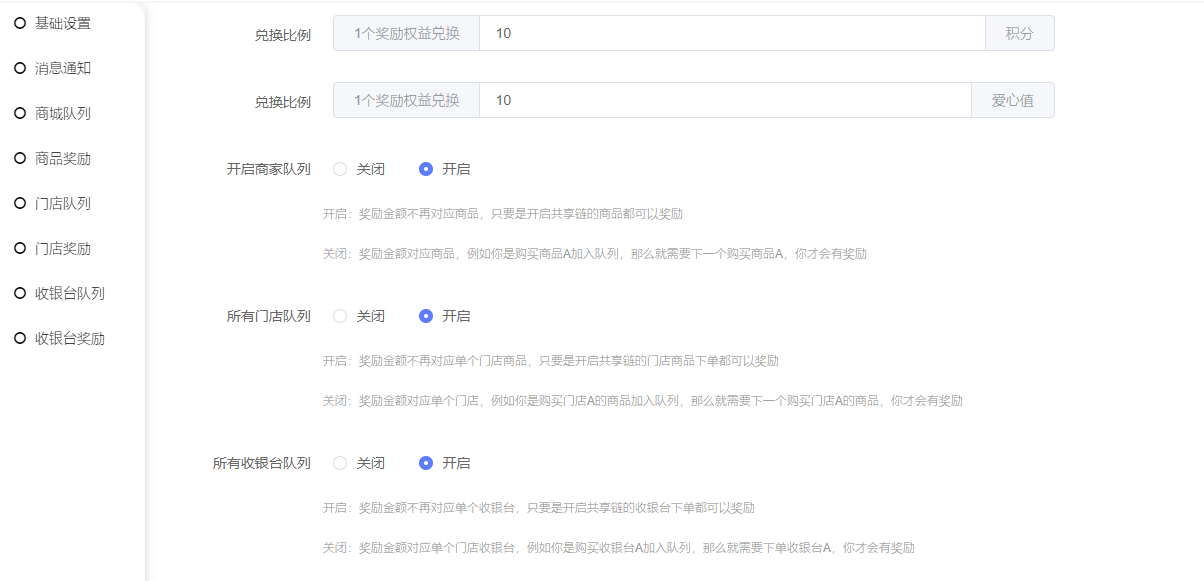Select 开启 for 所有收银台队列
The height and width of the screenshot is (581, 1204).
click(x=426, y=463)
